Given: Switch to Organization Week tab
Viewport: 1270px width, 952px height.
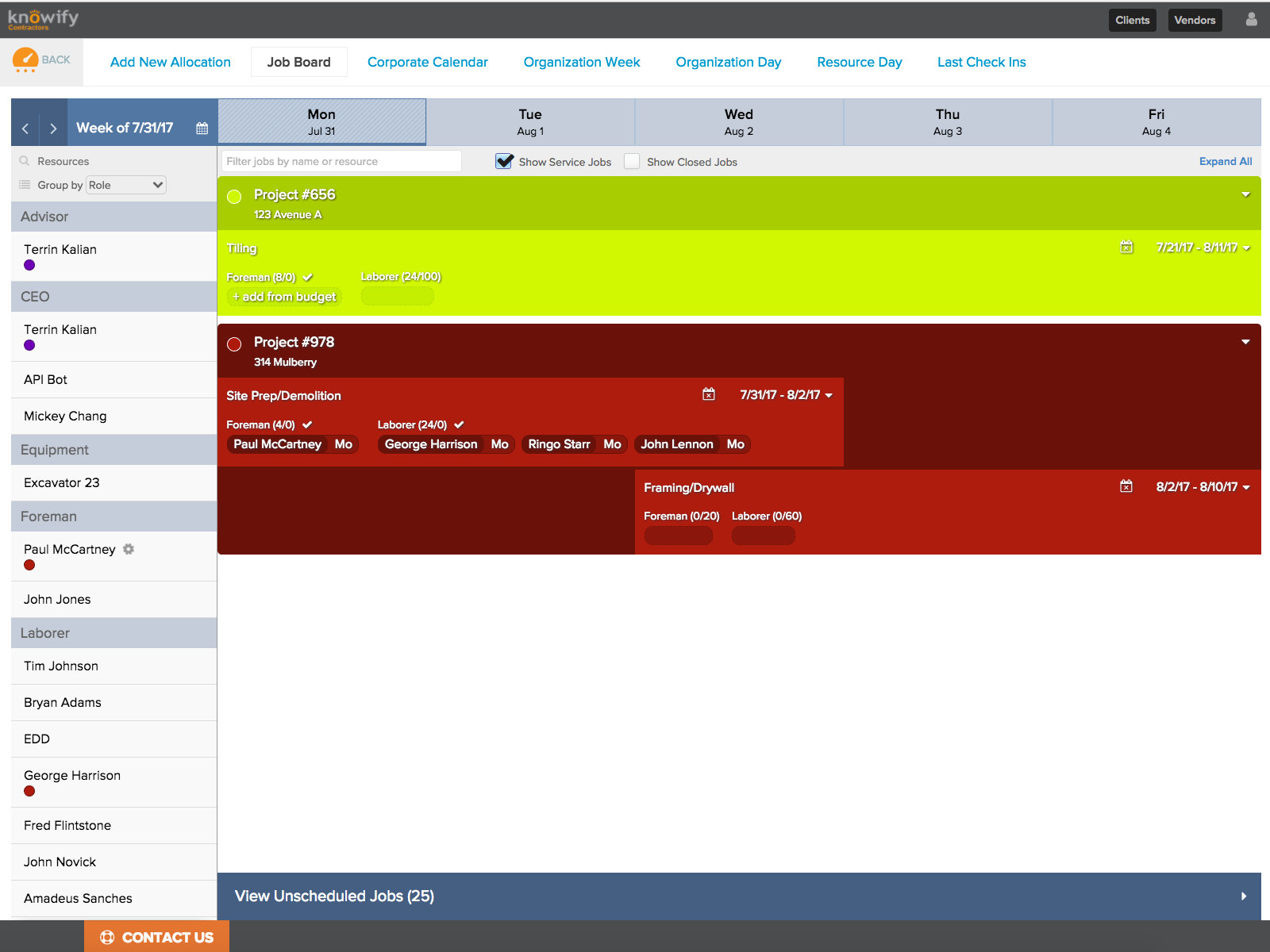Looking at the screenshot, I should coord(582,62).
